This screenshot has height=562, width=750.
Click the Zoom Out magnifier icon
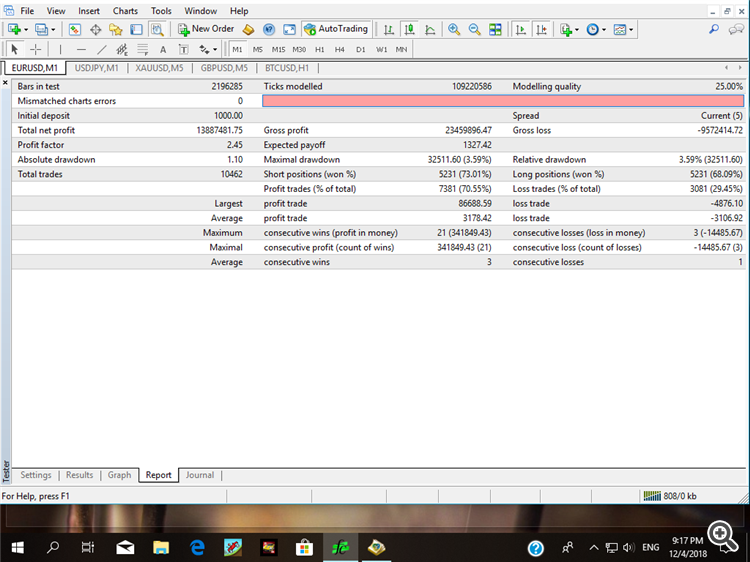[474, 30]
